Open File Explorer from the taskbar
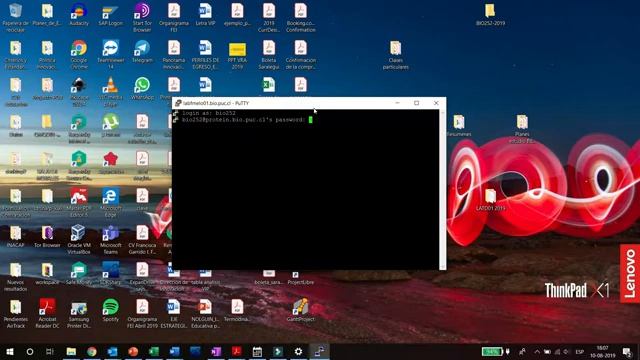Image resolution: width=640 pixels, height=360 pixels. pyautogui.click(x=71, y=351)
